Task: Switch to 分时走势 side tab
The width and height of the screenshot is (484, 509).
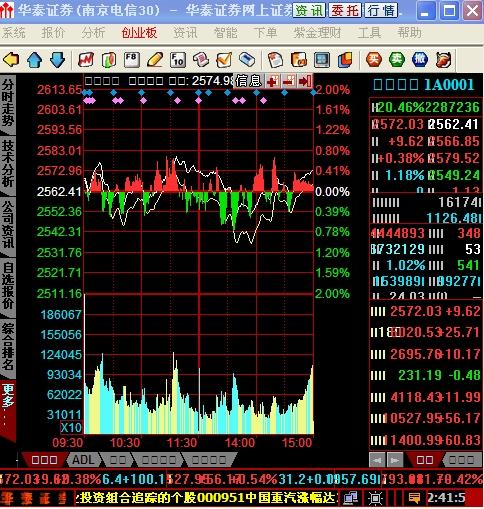Action: [8, 102]
